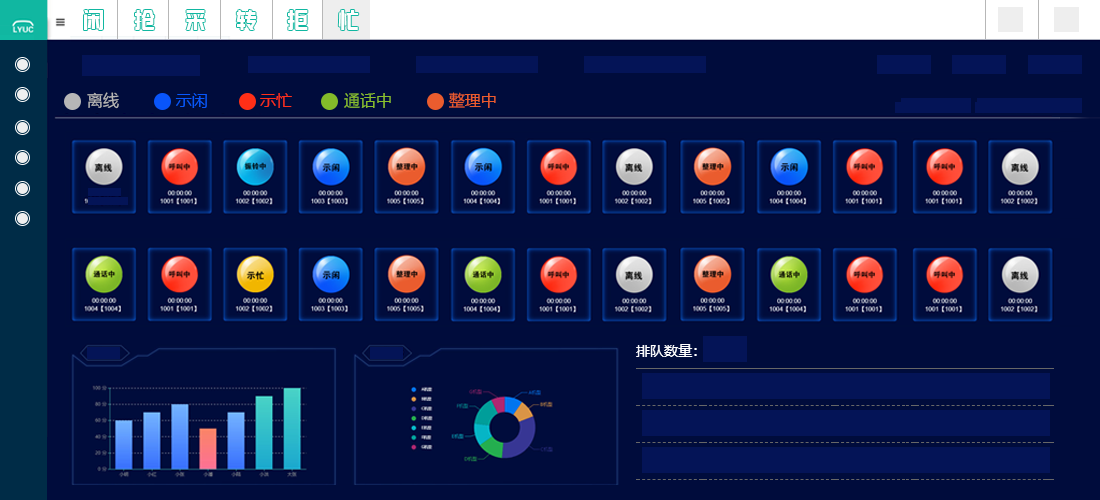This screenshot has height=500, width=1100.
Task: Click the 示 toolbar icon
Action: [195, 20]
